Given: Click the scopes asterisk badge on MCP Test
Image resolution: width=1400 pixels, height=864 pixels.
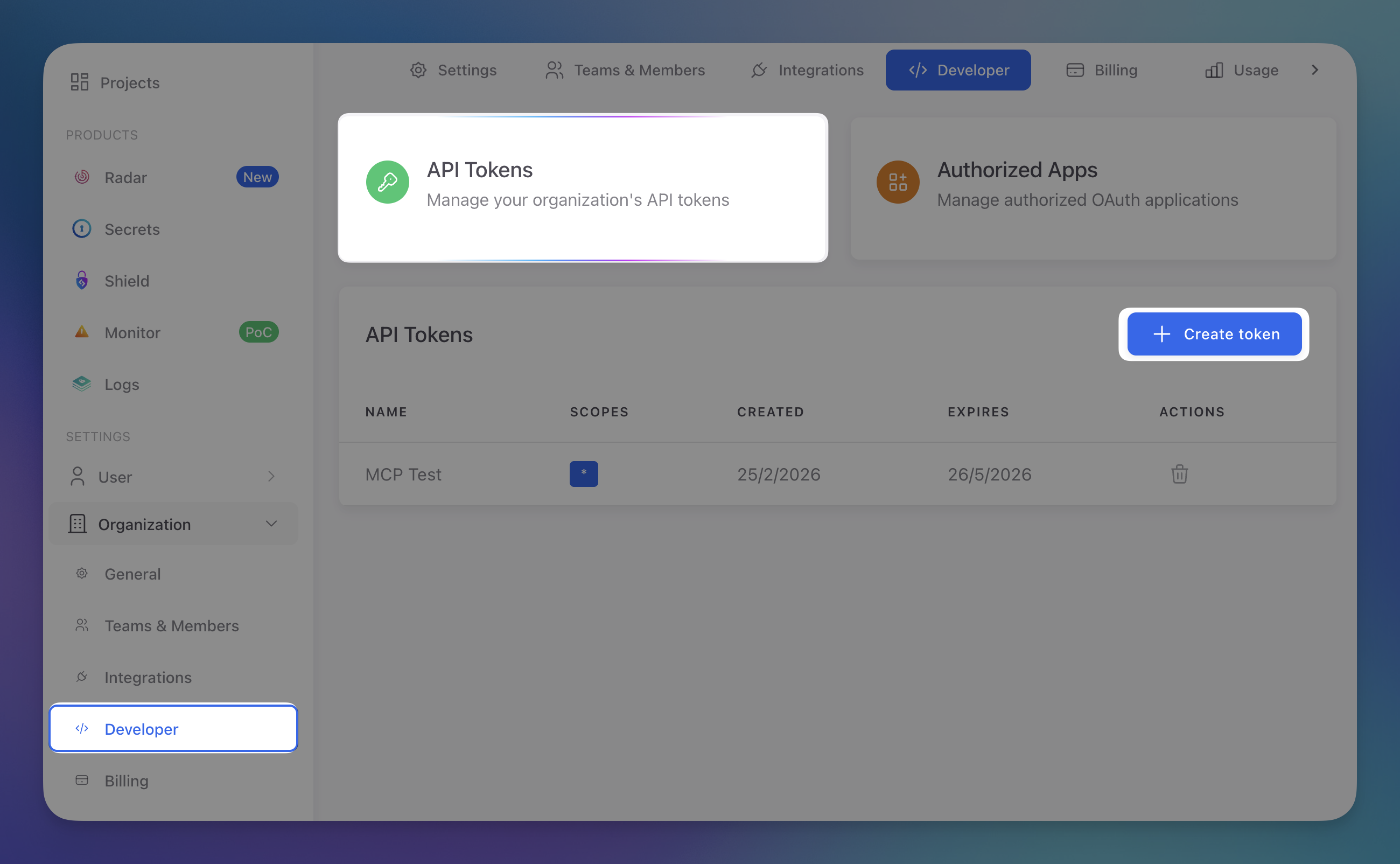Looking at the screenshot, I should (583, 473).
